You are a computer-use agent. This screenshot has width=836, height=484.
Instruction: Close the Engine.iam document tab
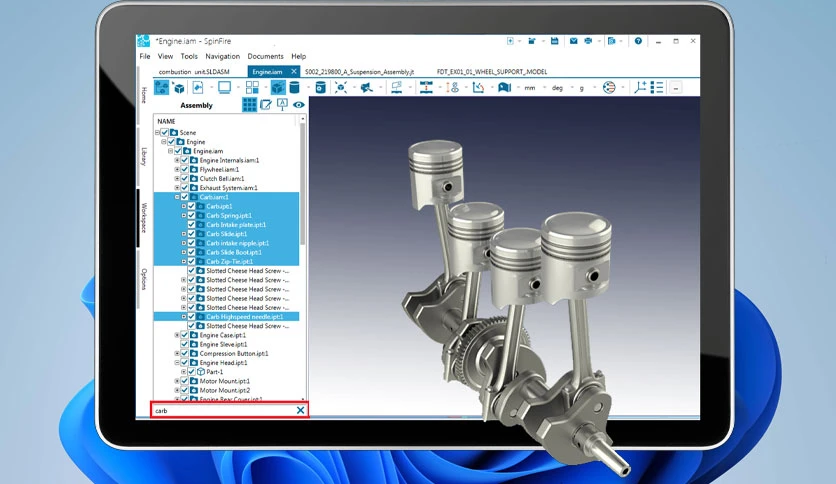tap(294, 71)
